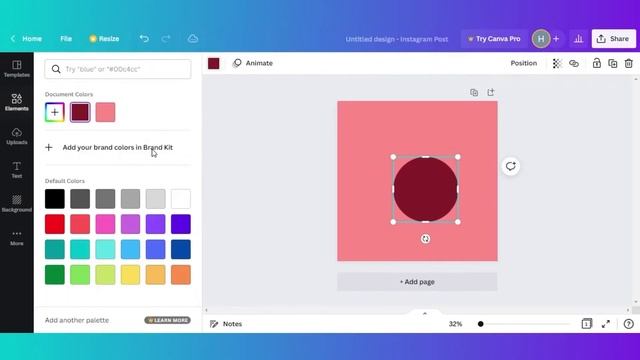Open the Templates sidebar panel
The width and height of the screenshot is (640, 360).
[17, 69]
